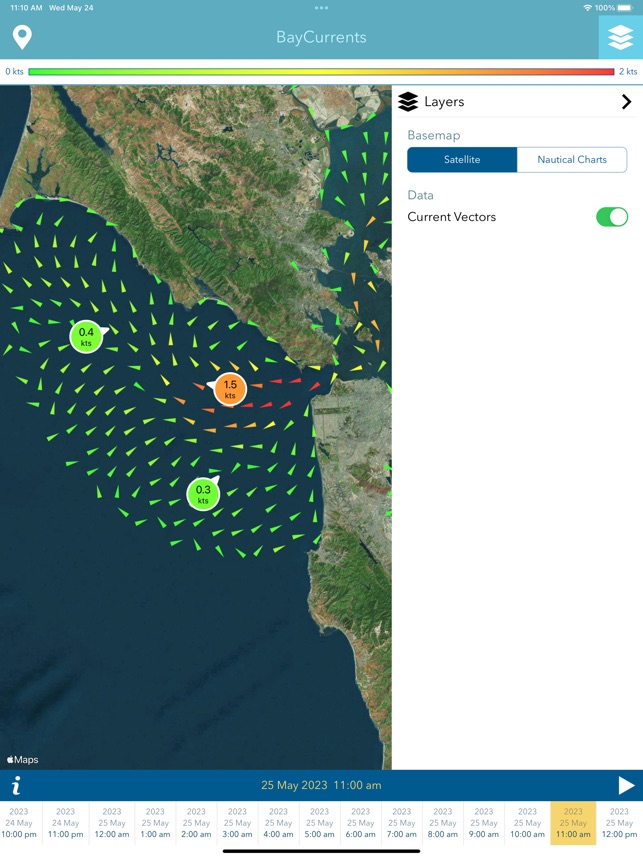Click the speed color scale bar
The height and width of the screenshot is (858, 643).
pos(321,72)
